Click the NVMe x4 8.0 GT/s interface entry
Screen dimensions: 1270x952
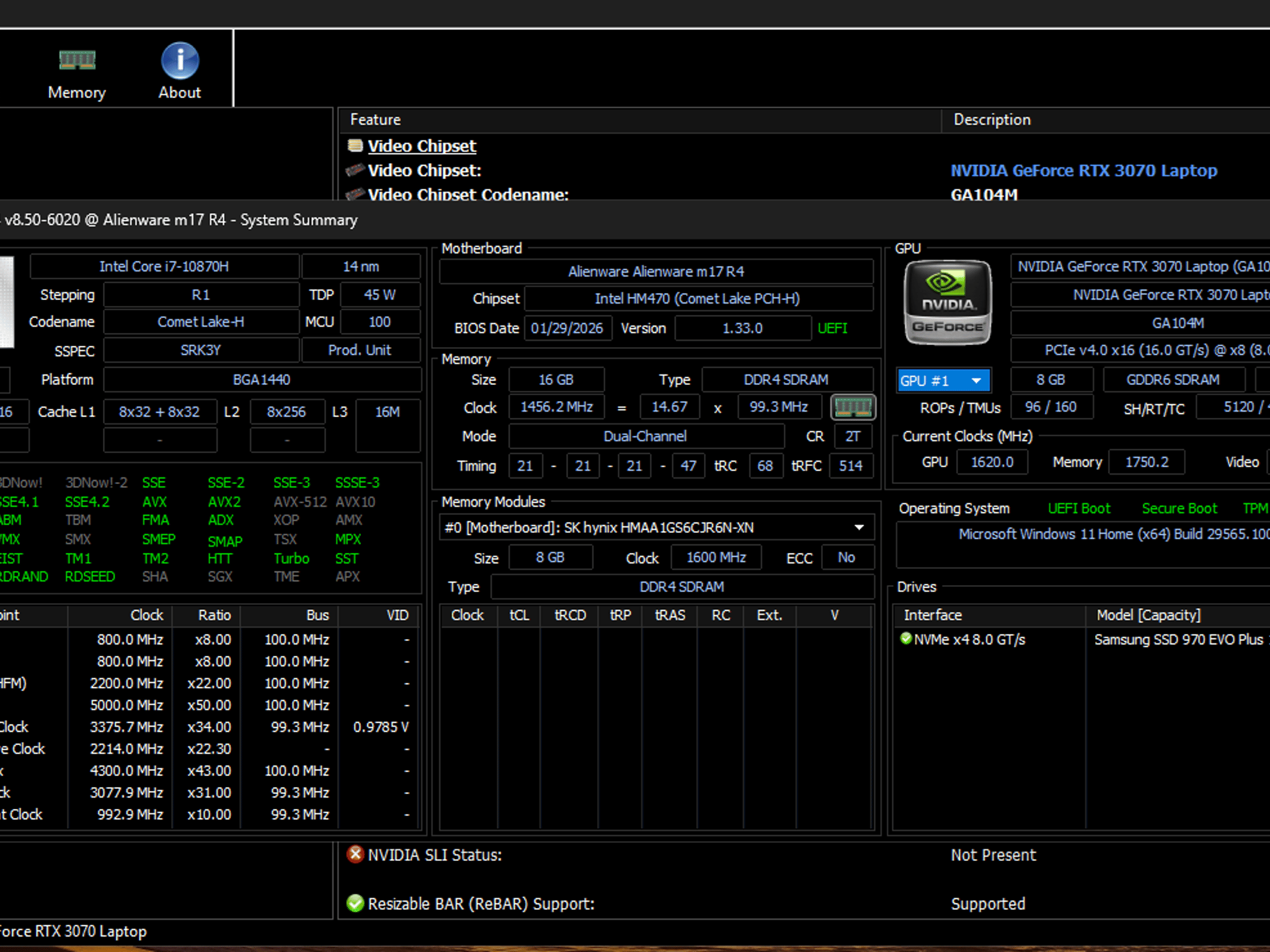tap(970, 640)
